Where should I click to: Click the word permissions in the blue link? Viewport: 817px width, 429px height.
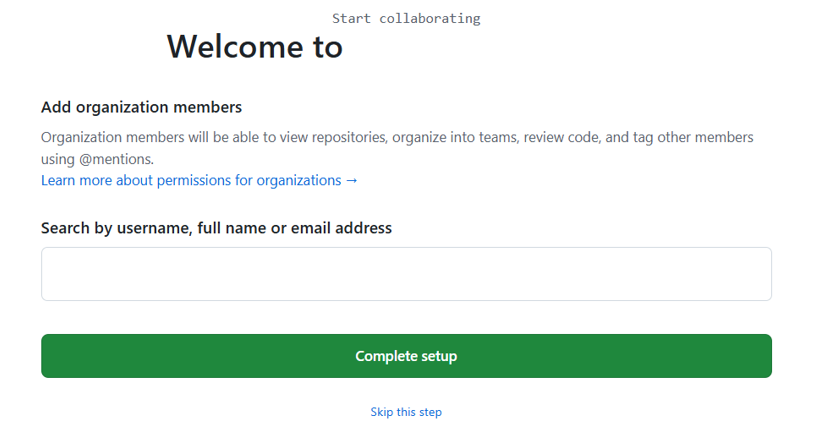click(192, 181)
